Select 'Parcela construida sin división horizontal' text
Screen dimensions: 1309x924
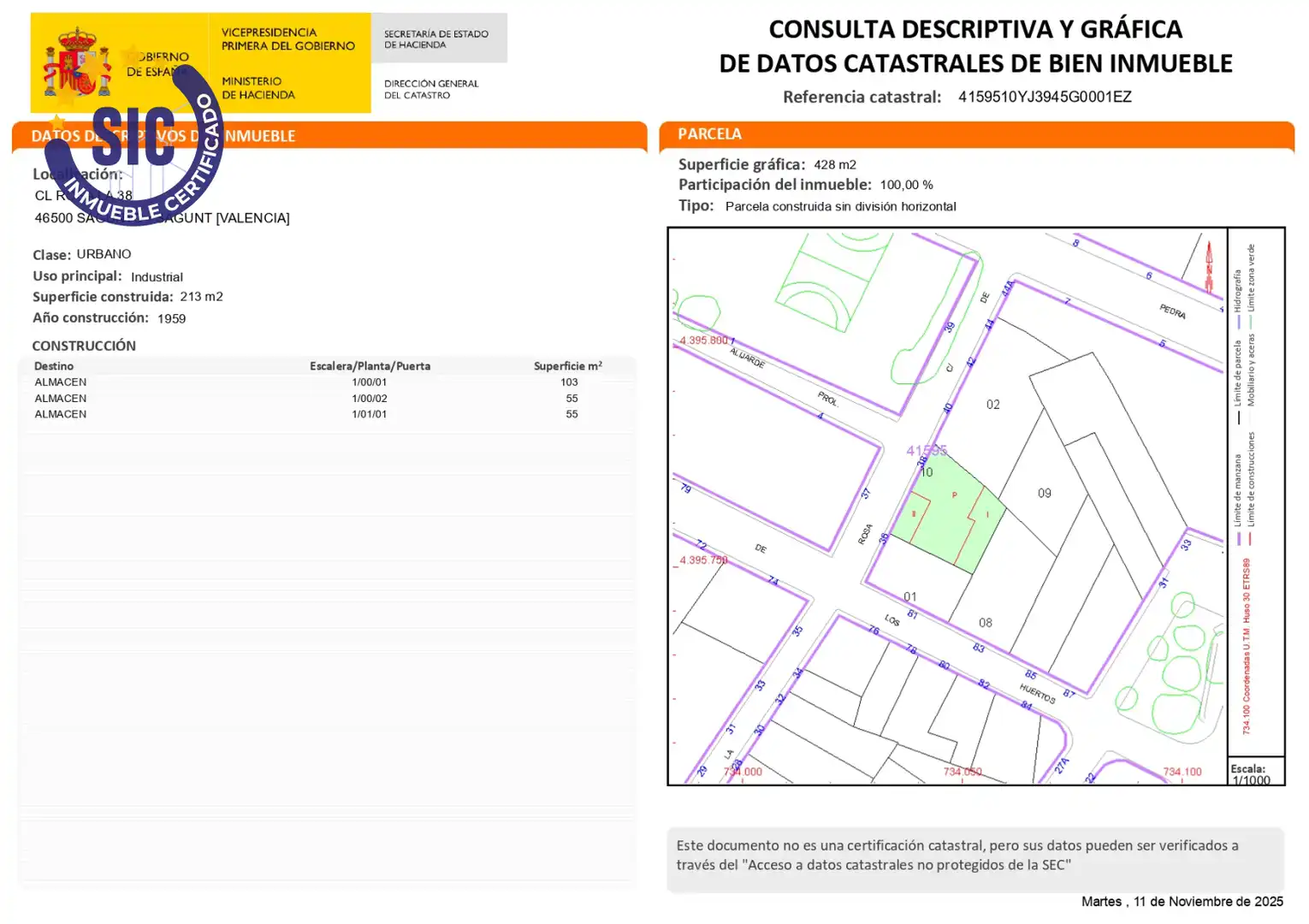tap(840, 206)
